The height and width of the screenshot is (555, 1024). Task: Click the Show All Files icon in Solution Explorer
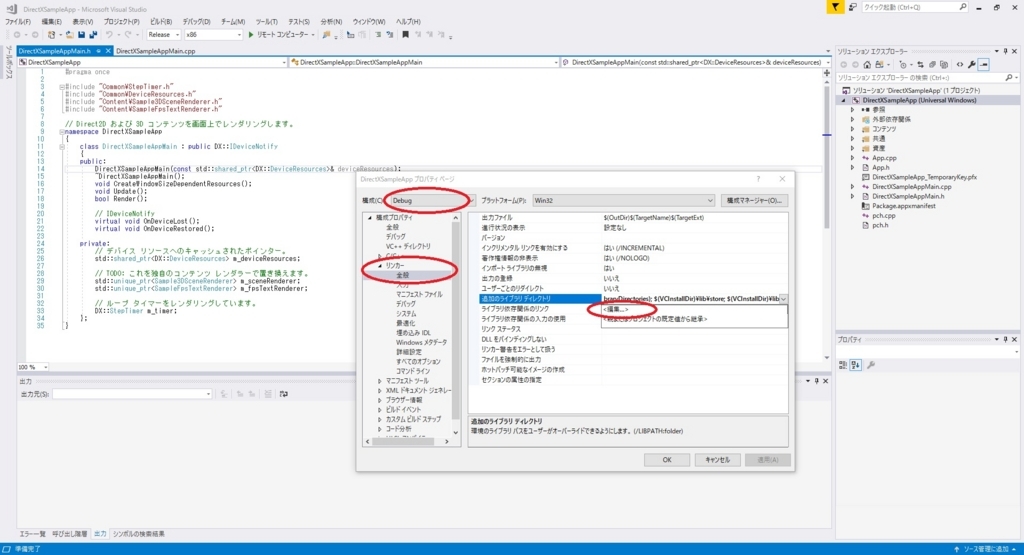[x=944, y=65]
